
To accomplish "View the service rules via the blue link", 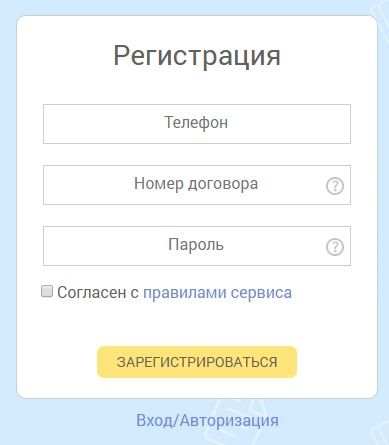I will (217, 293).
